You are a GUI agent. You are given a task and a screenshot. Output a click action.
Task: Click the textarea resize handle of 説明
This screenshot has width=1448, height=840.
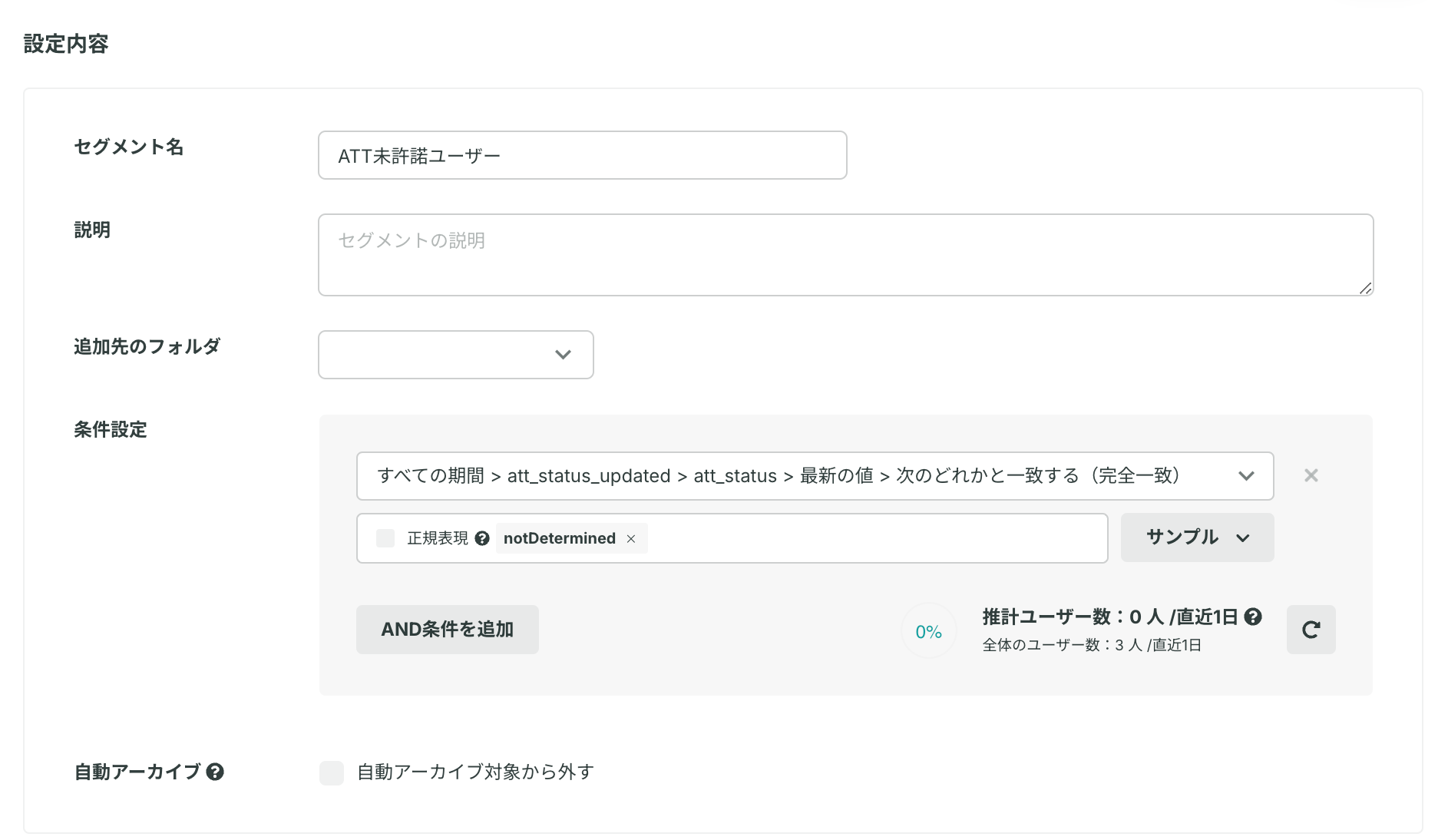tap(1365, 288)
